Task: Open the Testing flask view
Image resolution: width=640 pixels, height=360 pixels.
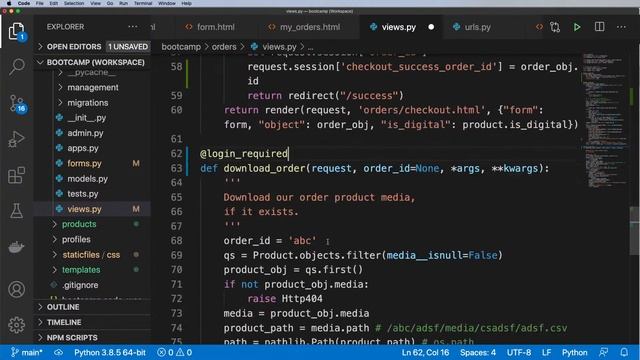Action: point(17,211)
